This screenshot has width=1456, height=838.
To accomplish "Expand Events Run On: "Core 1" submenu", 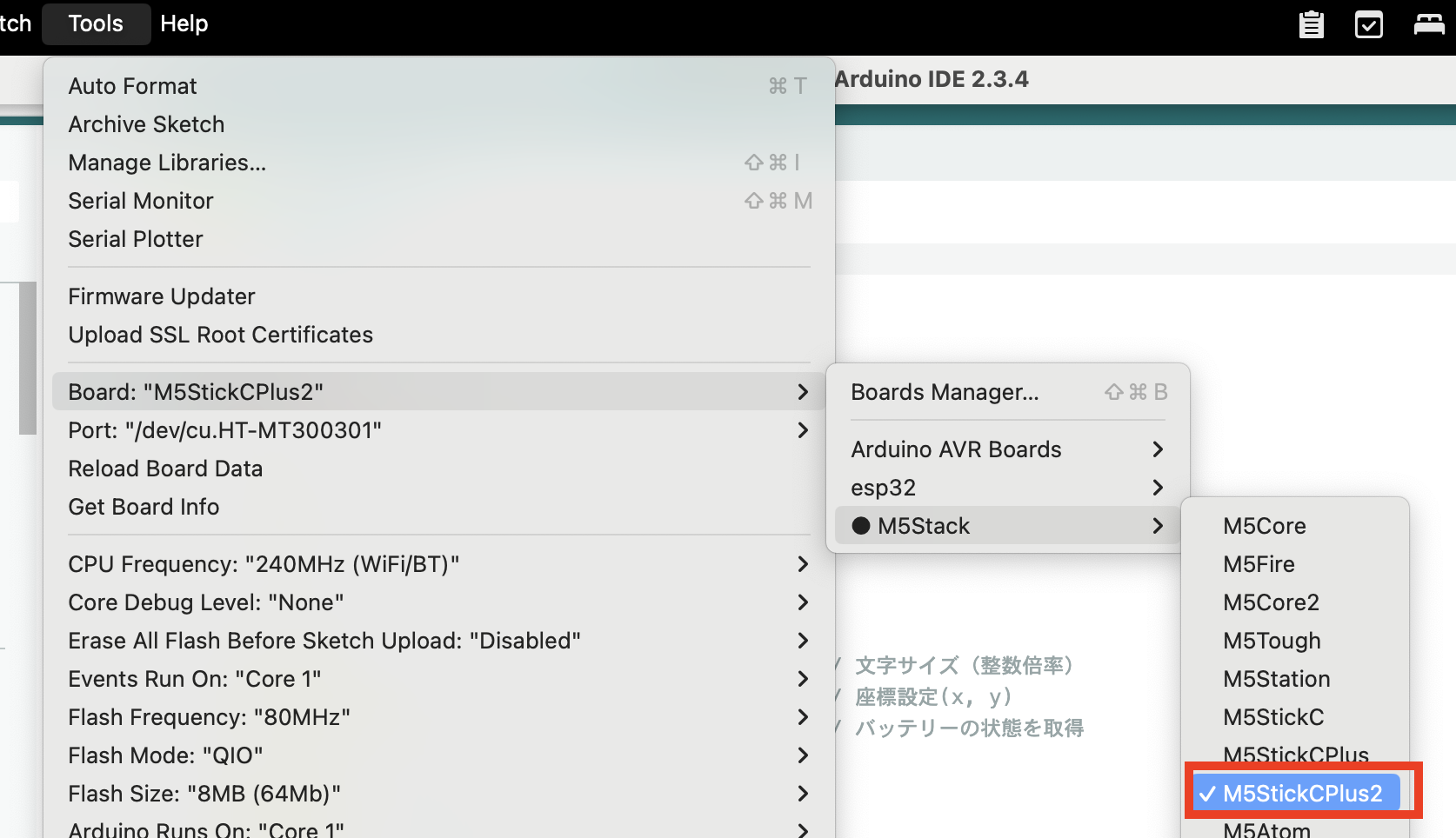I will pos(439,679).
